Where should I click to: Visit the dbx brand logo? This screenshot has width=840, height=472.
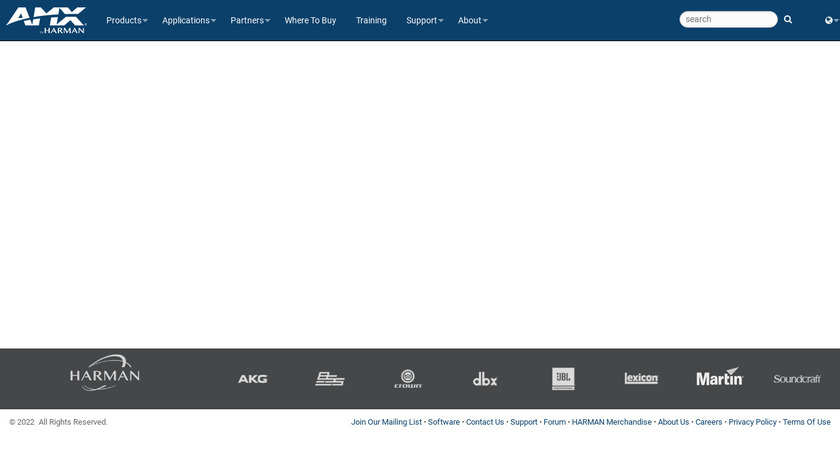pyautogui.click(x=485, y=379)
